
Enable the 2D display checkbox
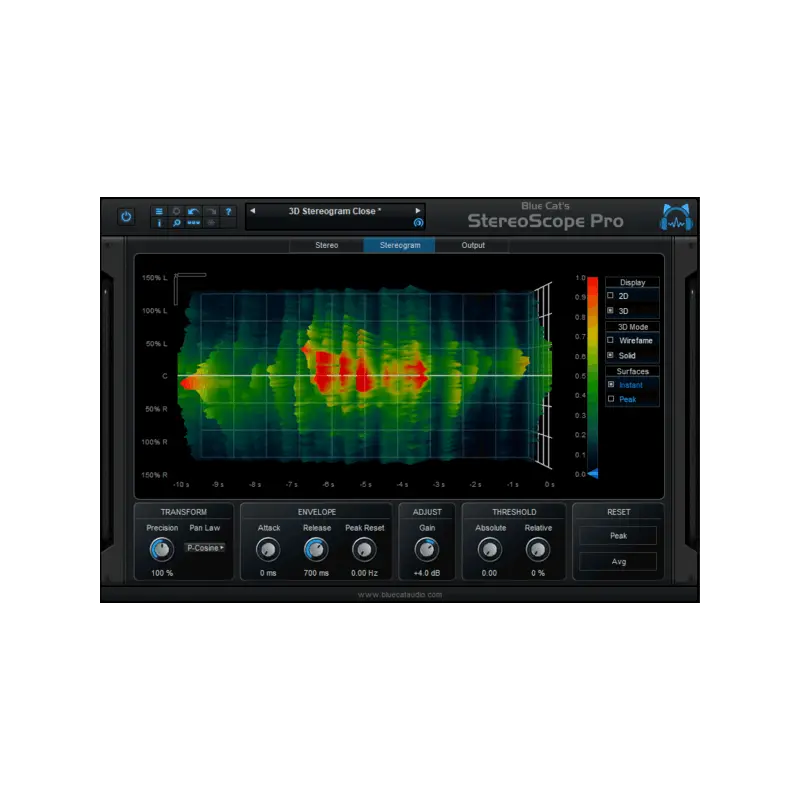pyautogui.click(x=611, y=295)
